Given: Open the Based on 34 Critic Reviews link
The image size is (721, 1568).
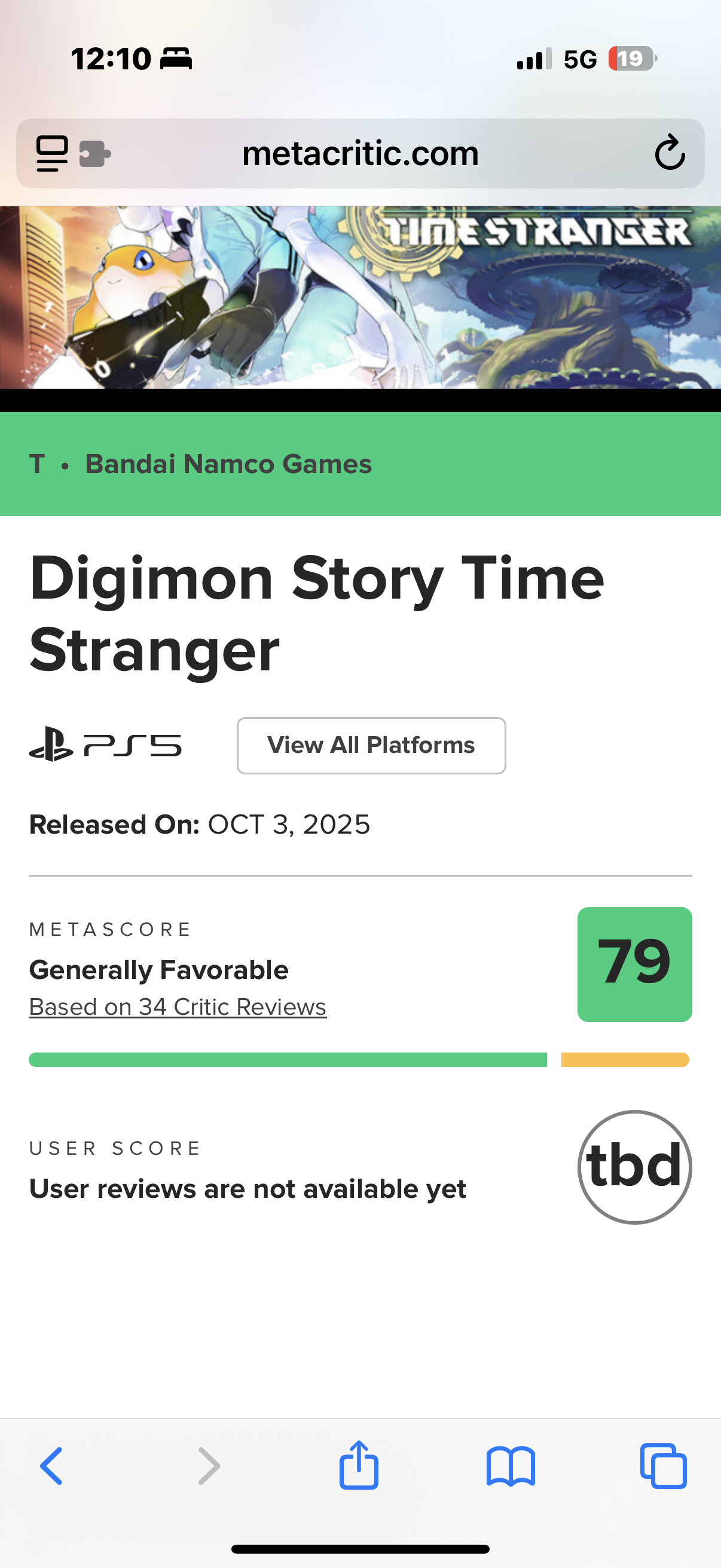Looking at the screenshot, I should (178, 1007).
